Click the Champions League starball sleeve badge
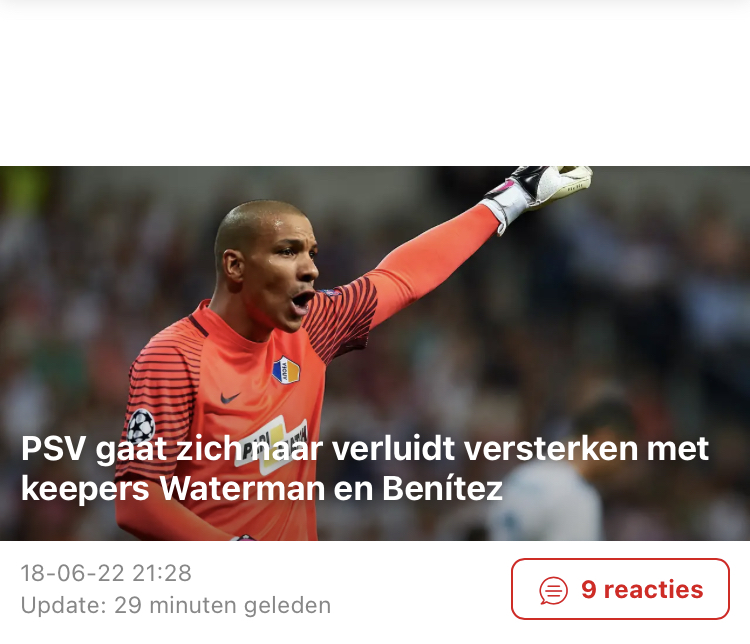 point(141,425)
